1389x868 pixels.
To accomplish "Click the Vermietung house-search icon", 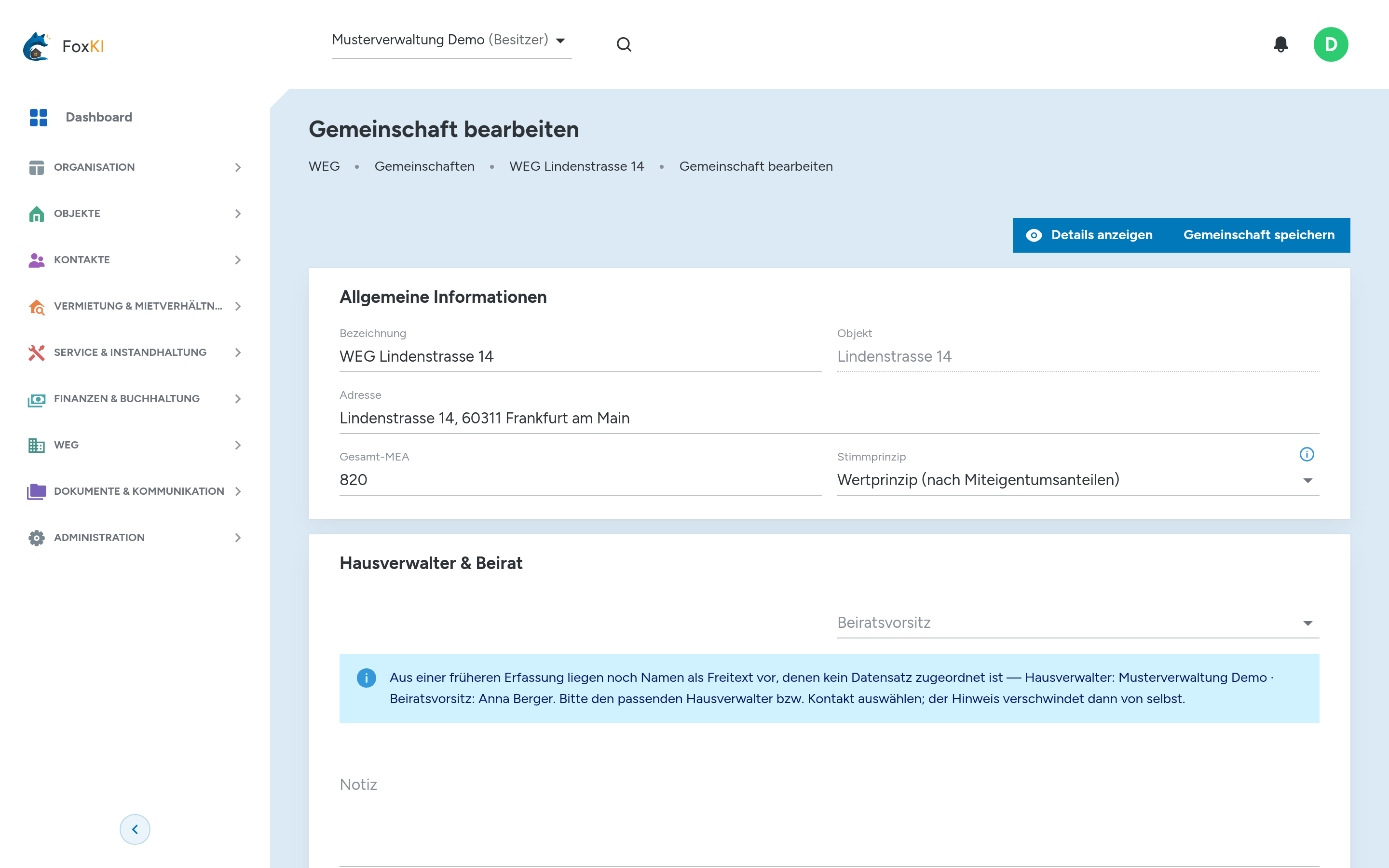I will tap(36, 307).
